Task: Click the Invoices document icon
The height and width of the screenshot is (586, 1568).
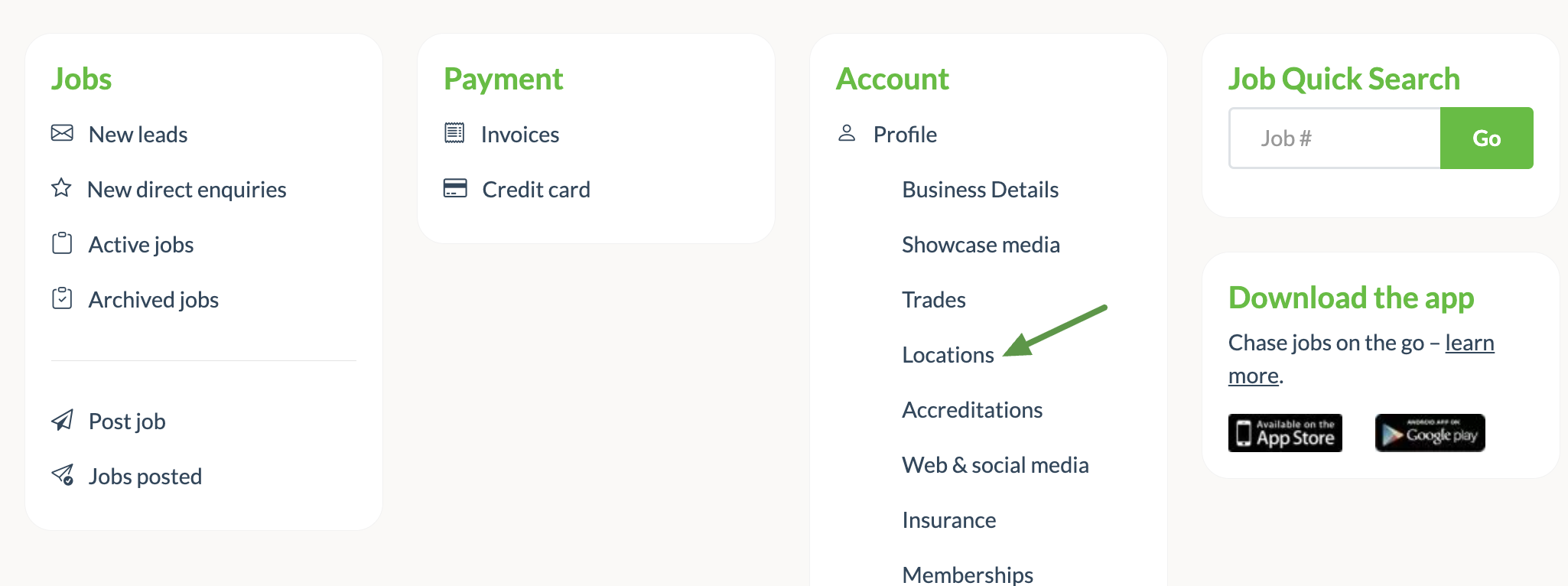Action: [x=454, y=133]
